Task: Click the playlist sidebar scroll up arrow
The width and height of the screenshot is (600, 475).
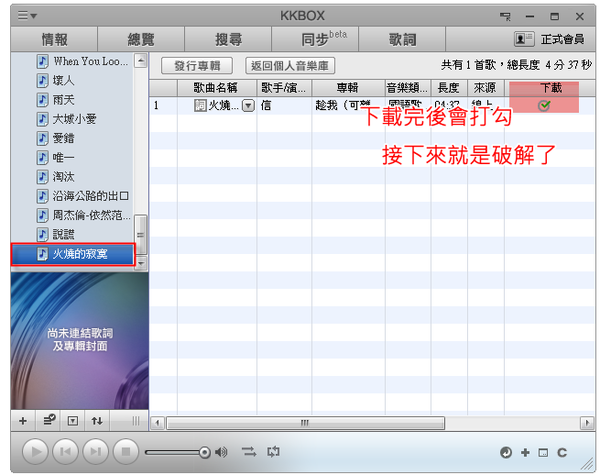Action: 141,61
